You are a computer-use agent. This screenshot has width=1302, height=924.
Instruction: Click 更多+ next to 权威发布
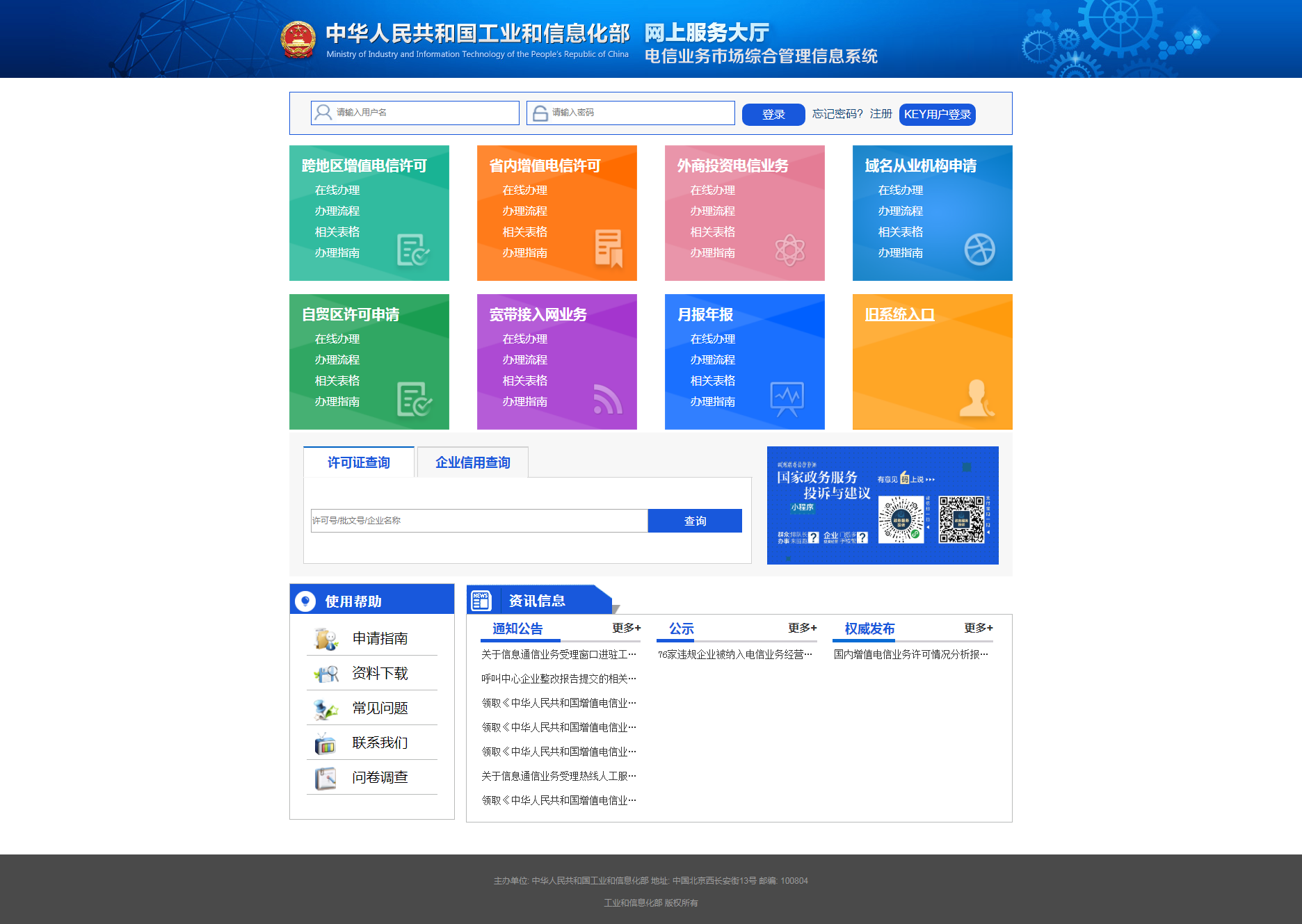pos(979,628)
